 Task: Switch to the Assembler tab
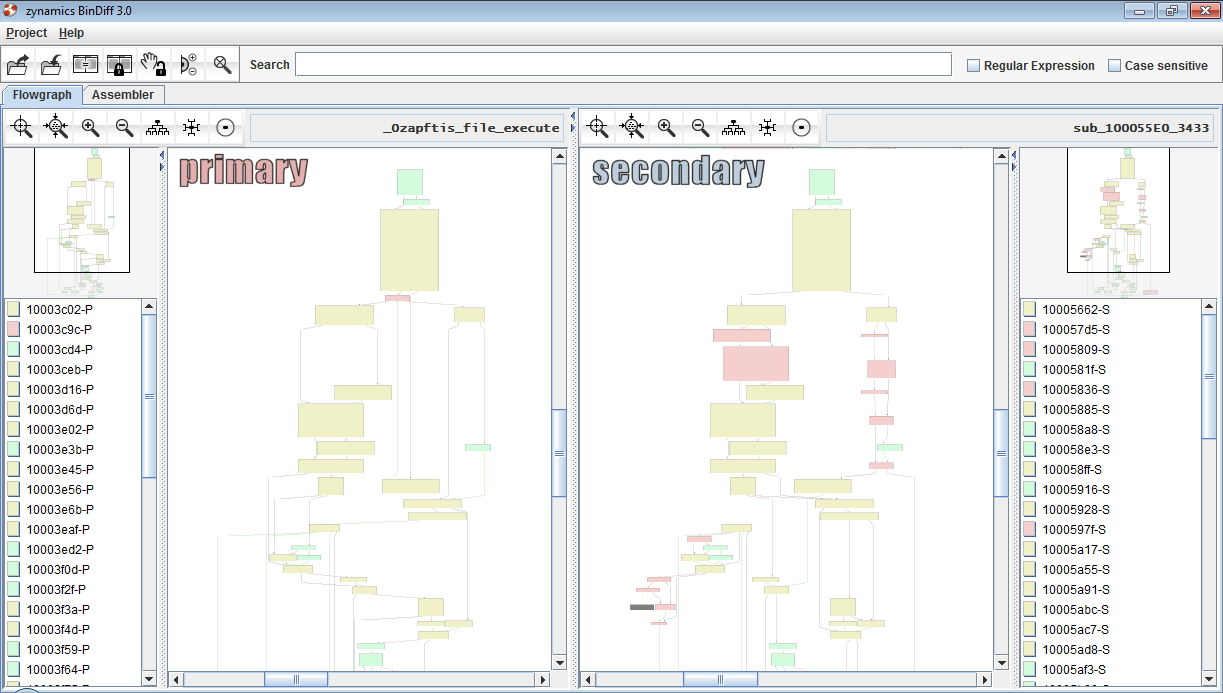tap(123, 95)
